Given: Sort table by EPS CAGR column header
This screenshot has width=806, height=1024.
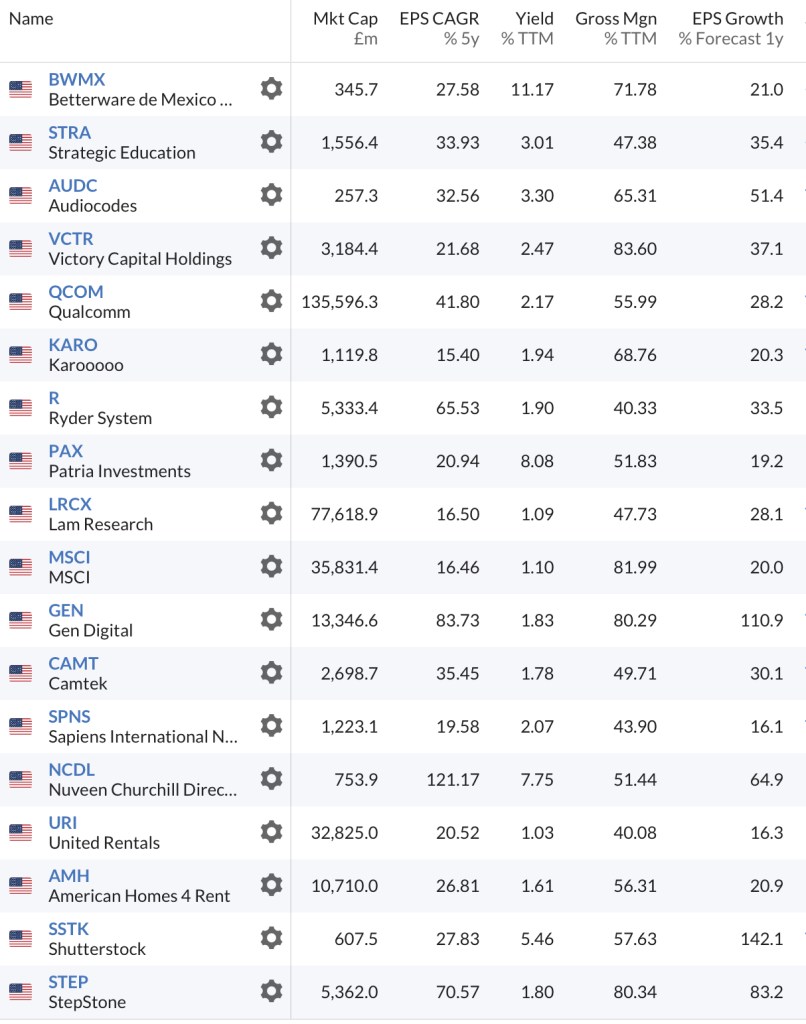Looking at the screenshot, I should [439, 28].
